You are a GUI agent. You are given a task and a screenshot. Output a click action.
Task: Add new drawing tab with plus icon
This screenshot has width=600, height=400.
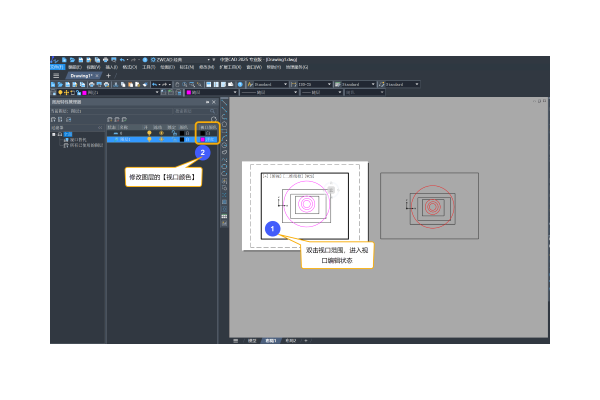(108, 75)
